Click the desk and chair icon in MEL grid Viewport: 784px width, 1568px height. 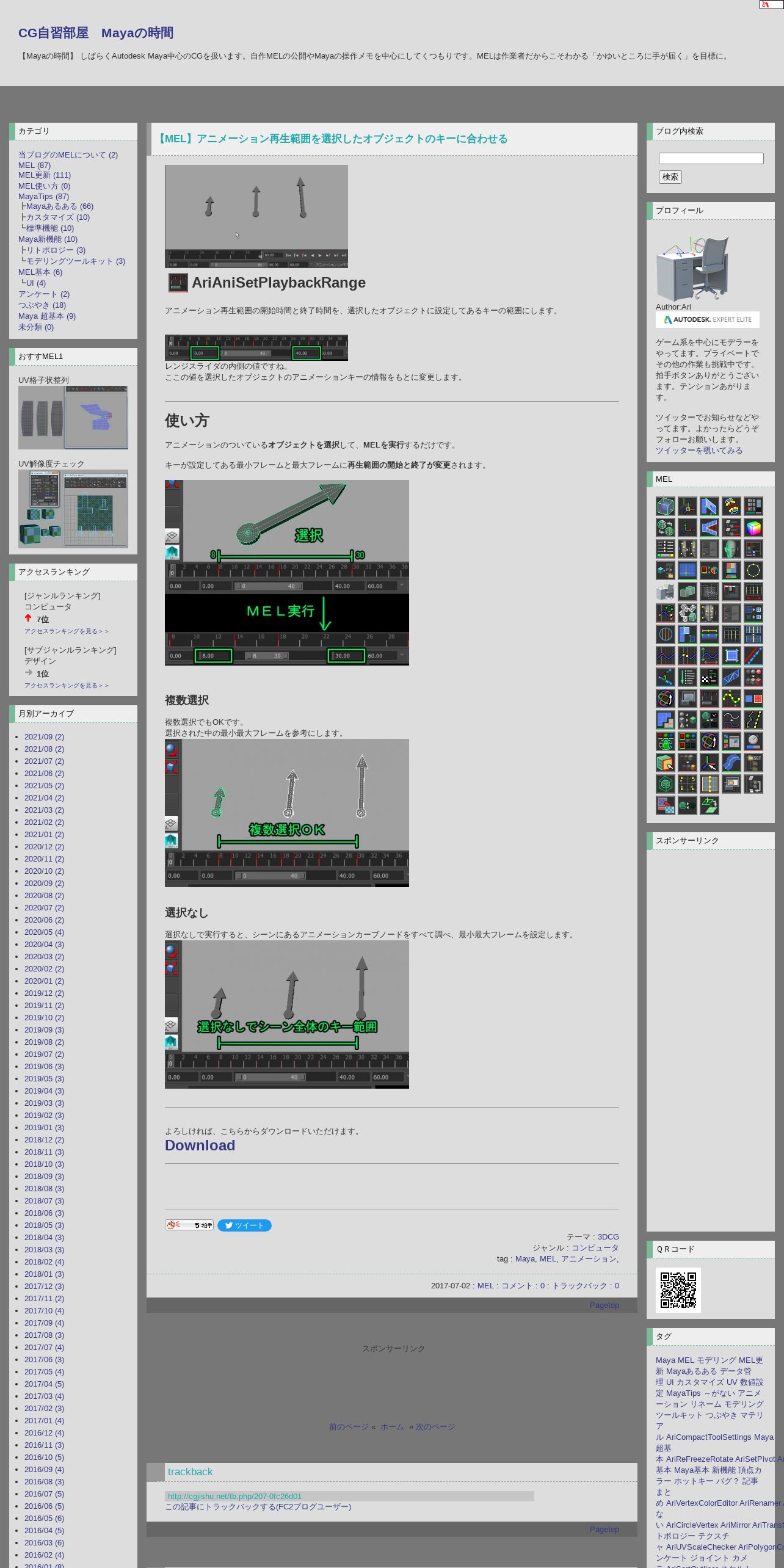click(x=666, y=592)
